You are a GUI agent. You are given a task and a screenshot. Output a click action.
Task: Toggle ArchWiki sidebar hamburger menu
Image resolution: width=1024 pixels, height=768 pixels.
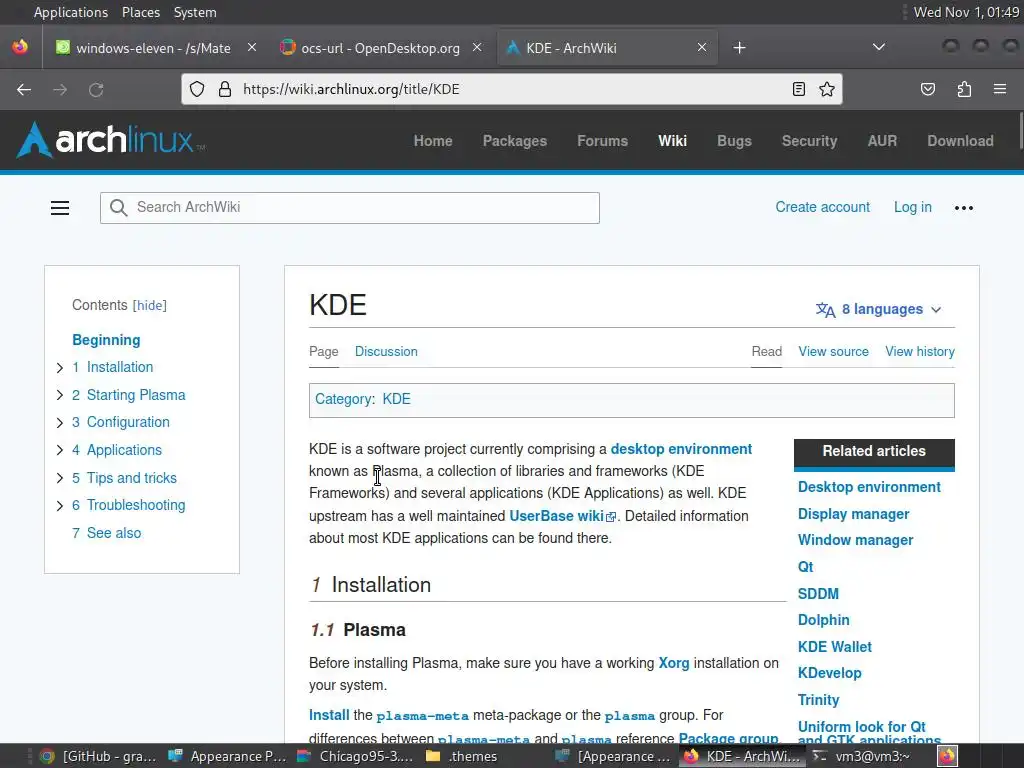point(60,208)
